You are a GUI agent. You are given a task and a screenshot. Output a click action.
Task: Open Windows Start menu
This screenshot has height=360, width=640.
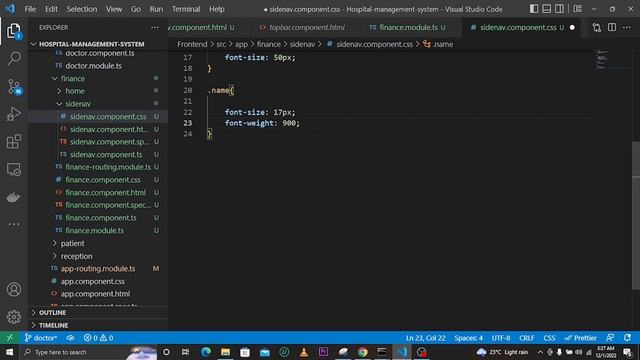(9, 352)
